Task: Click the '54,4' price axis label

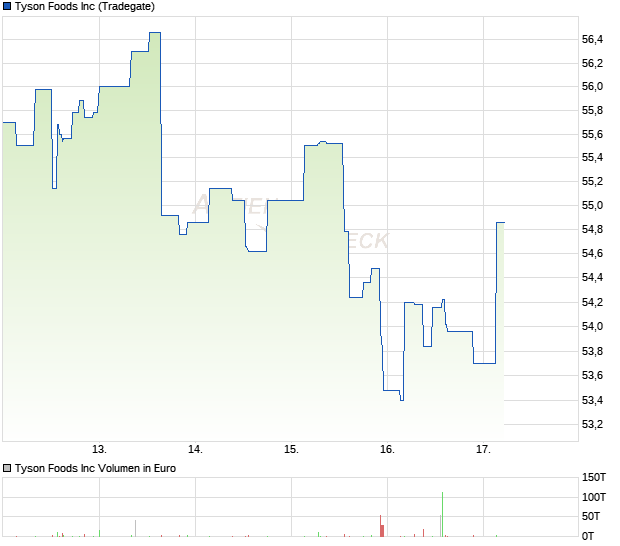Action: coord(592,277)
